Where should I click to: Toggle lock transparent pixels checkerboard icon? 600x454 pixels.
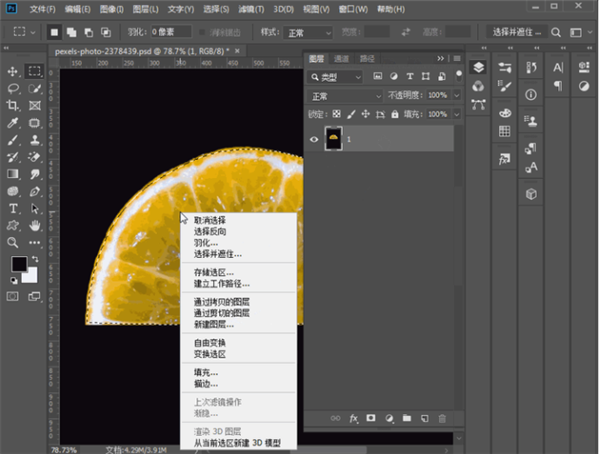(x=336, y=113)
